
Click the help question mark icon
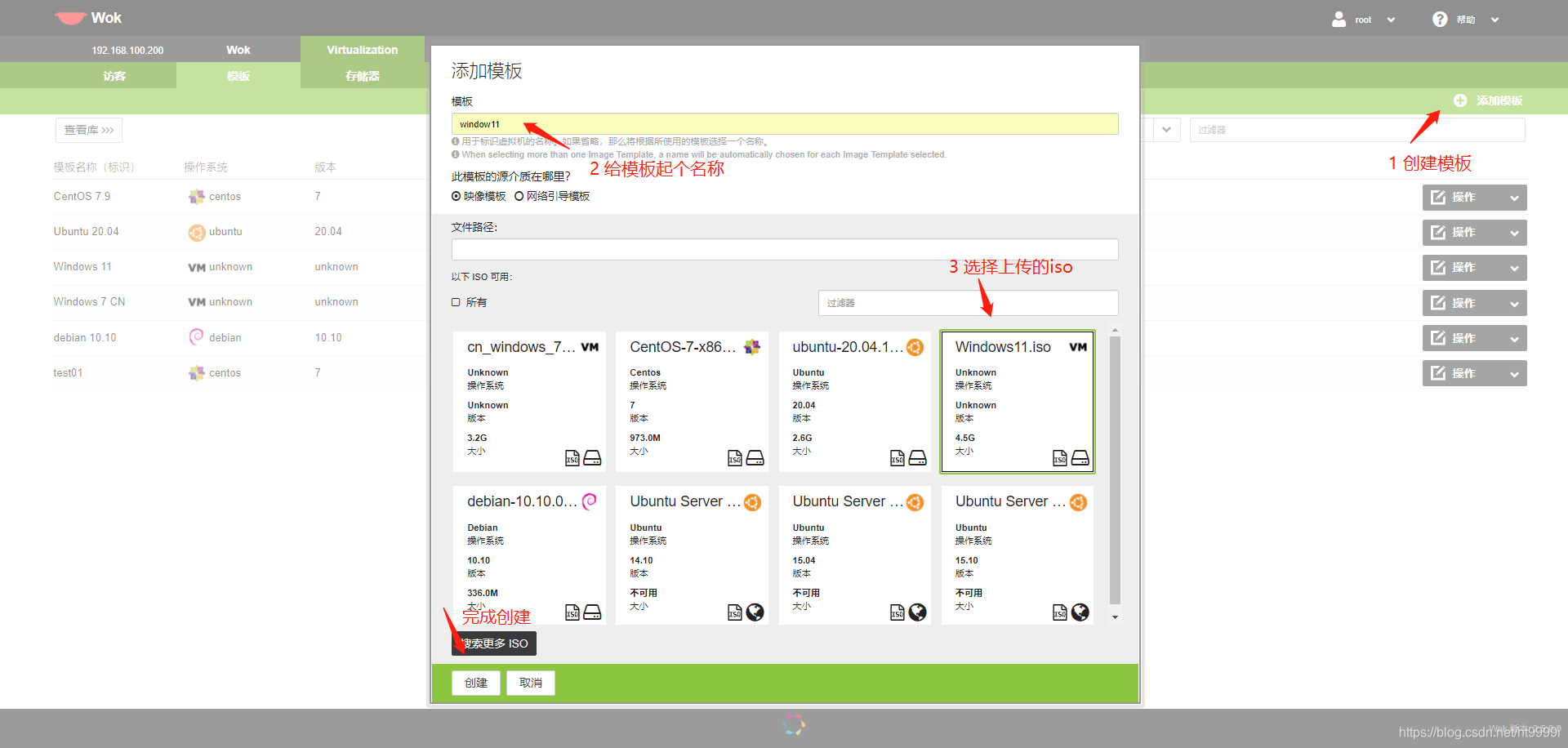click(x=1440, y=19)
